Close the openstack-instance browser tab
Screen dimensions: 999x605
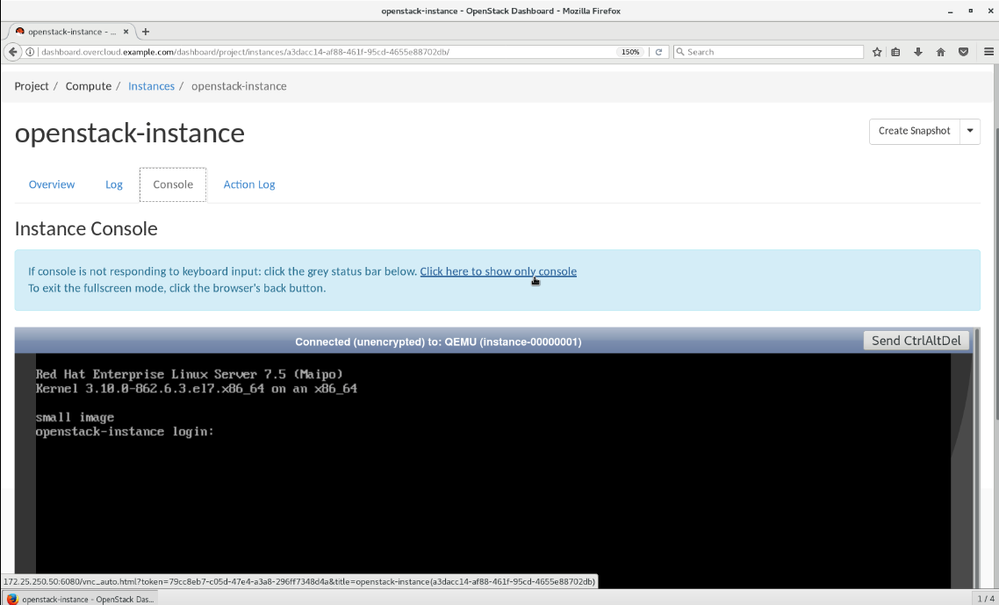tap(126, 32)
